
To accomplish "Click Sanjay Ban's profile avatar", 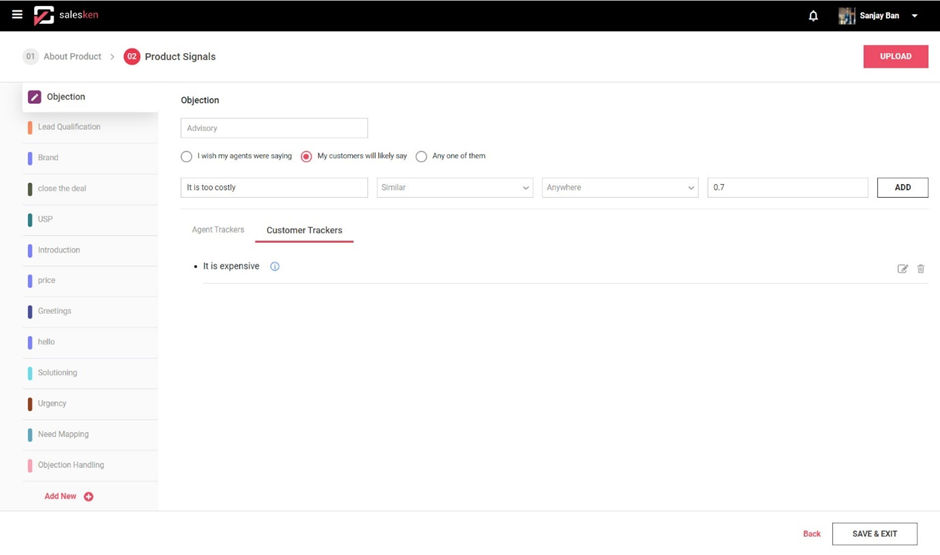I will (x=846, y=16).
